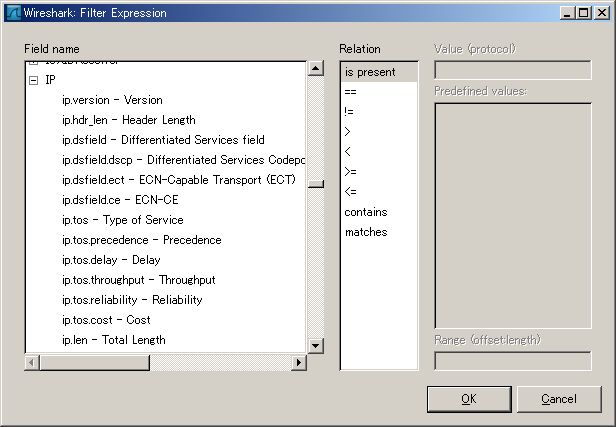Click the horizontal scrollbar thumb

pyautogui.click(x=94, y=362)
